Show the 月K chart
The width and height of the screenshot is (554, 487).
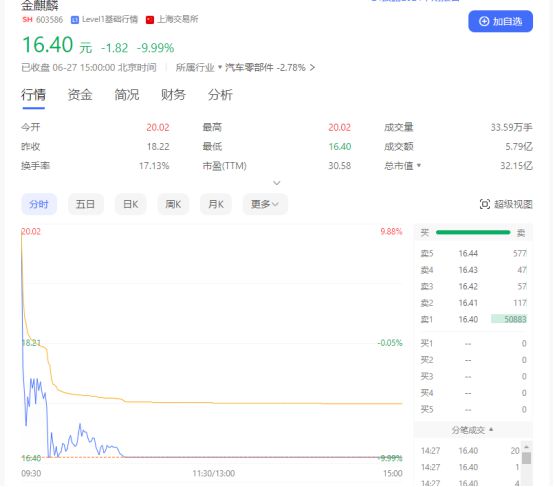coord(216,204)
